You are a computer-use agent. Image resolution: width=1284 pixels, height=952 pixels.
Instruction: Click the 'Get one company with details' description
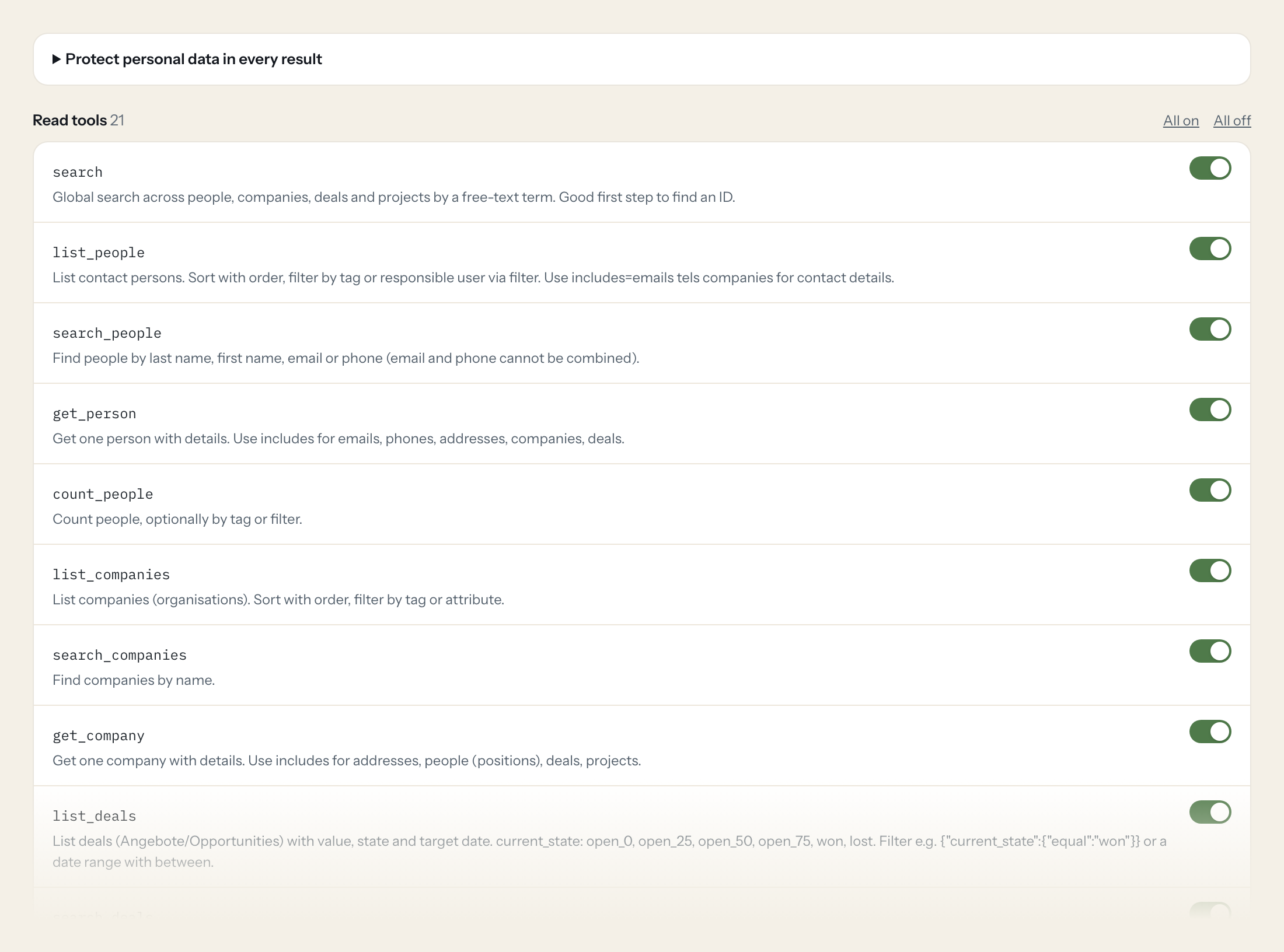[x=347, y=761]
